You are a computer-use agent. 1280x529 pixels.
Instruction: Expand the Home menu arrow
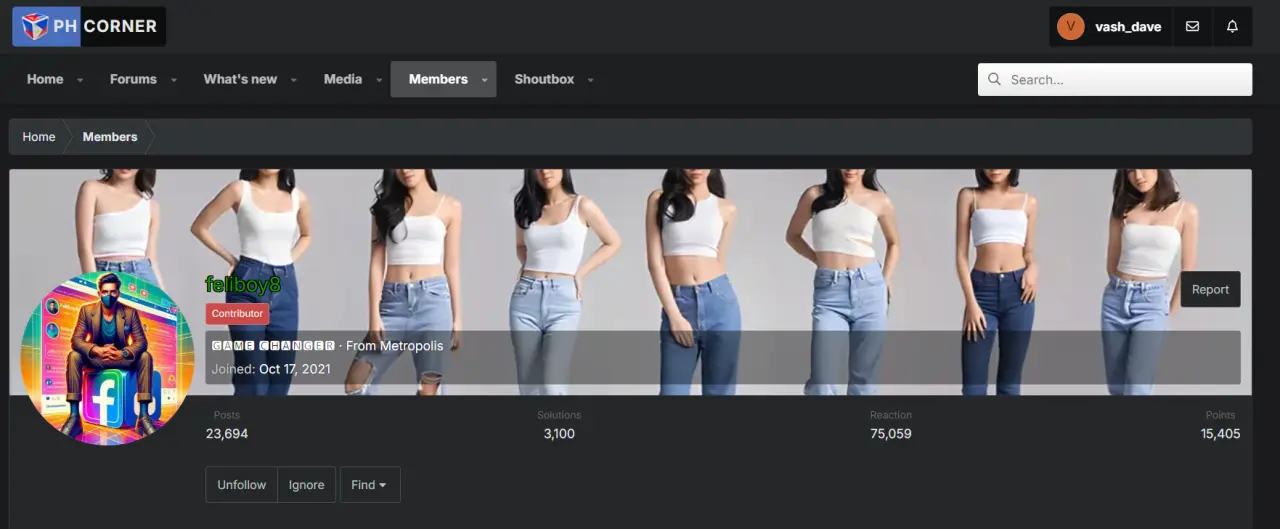(x=80, y=80)
